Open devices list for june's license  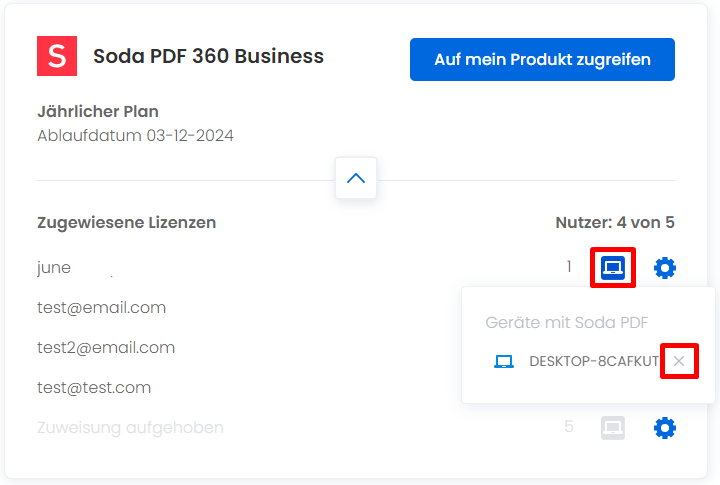tap(613, 268)
